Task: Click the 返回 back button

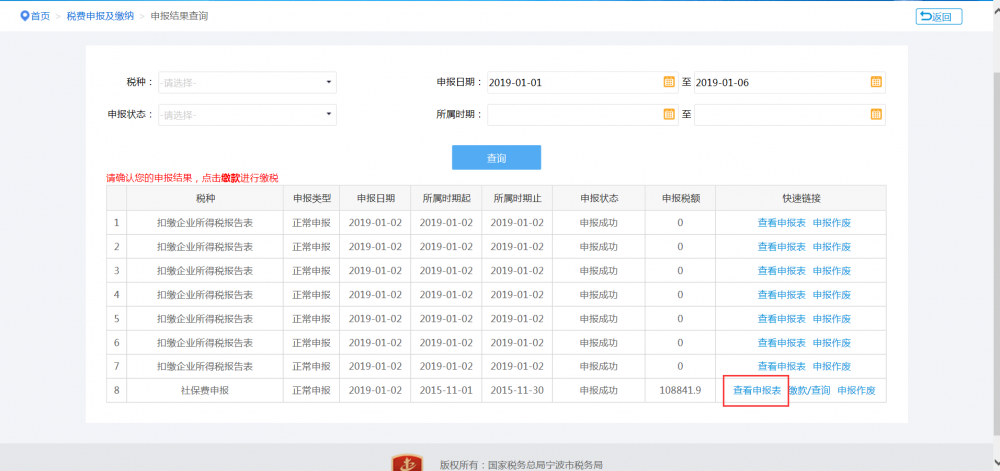Action: (x=939, y=16)
